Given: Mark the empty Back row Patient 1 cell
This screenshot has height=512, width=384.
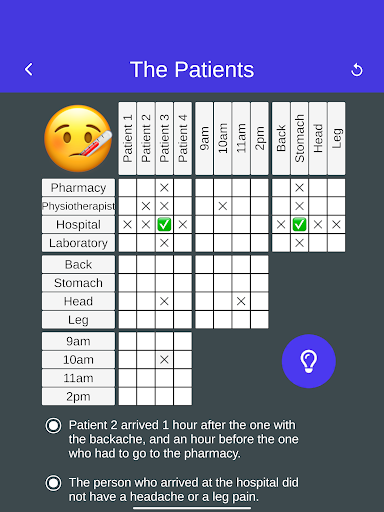Looking at the screenshot, I should 127,265.
